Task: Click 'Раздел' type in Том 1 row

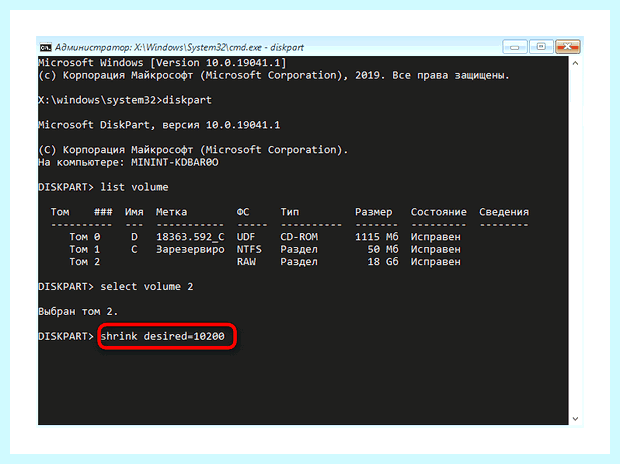Action: click(x=299, y=250)
